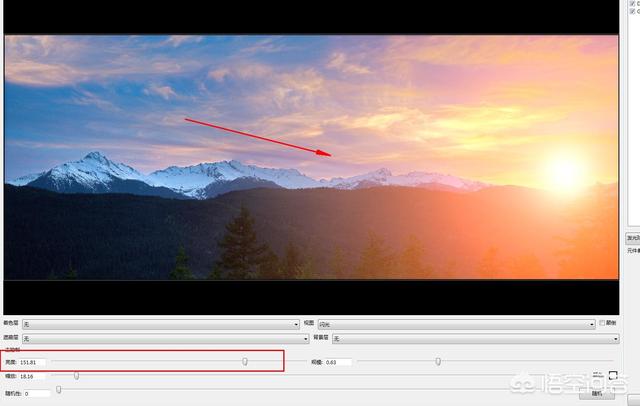
Task: Click the sunset preview image
Action: (311, 157)
